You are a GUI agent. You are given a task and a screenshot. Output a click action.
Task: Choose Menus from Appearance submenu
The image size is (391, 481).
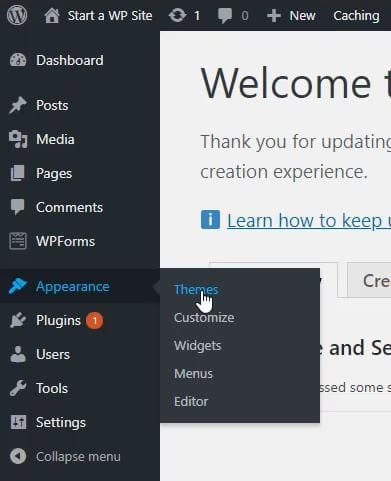click(x=193, y=374)
